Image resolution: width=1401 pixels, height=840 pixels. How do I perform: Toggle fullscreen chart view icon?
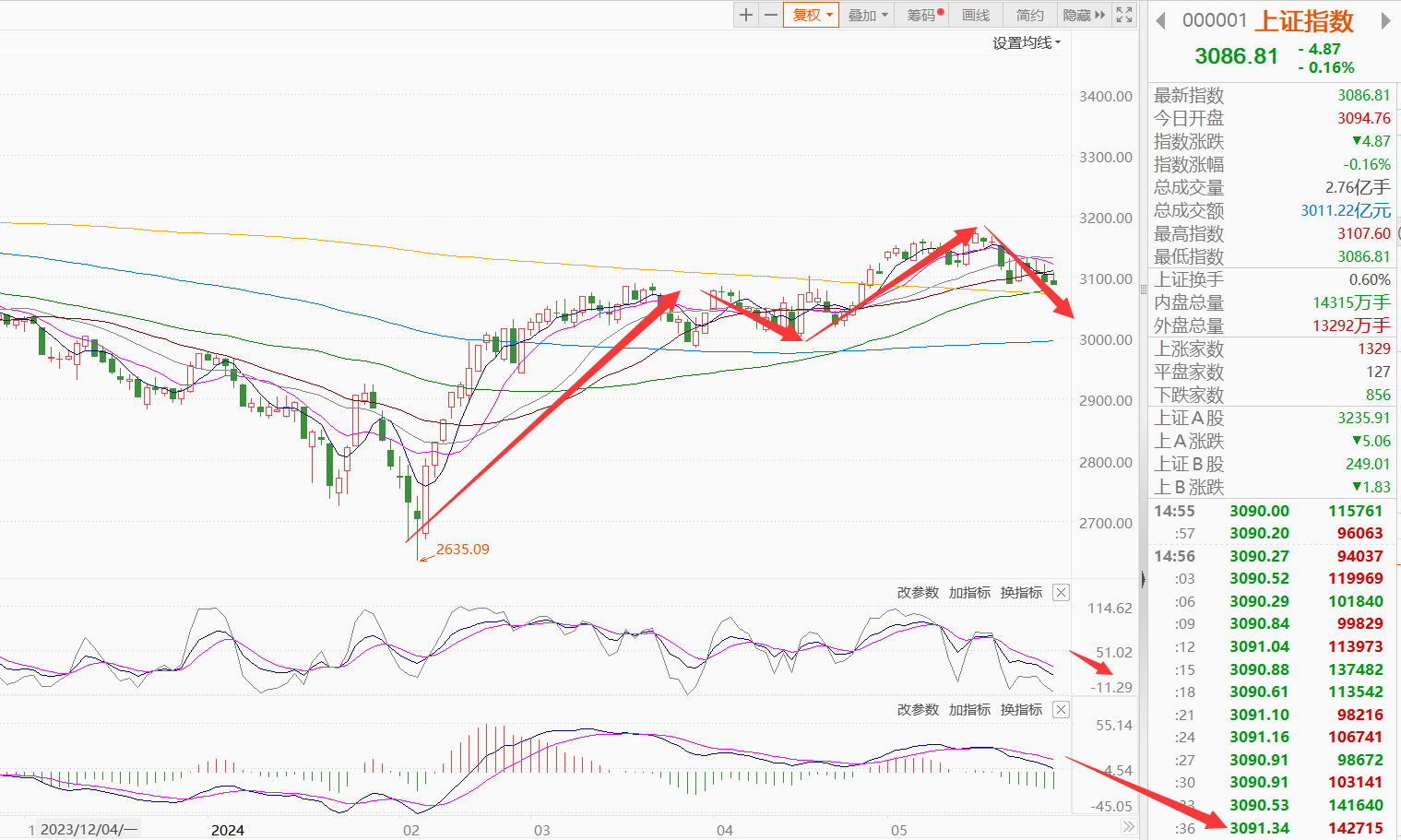click(1124, 15)
